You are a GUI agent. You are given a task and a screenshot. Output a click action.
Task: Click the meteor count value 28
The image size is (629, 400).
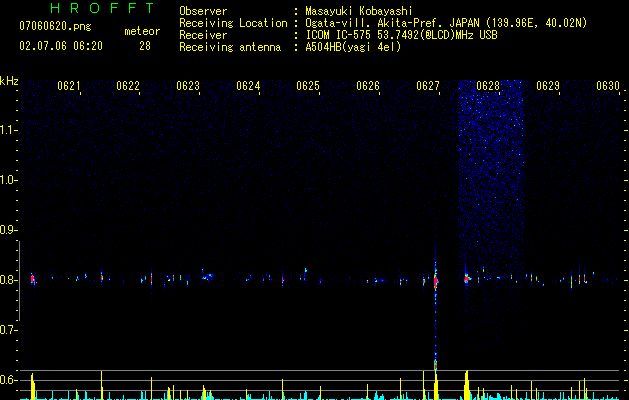(x=145, y=46)
